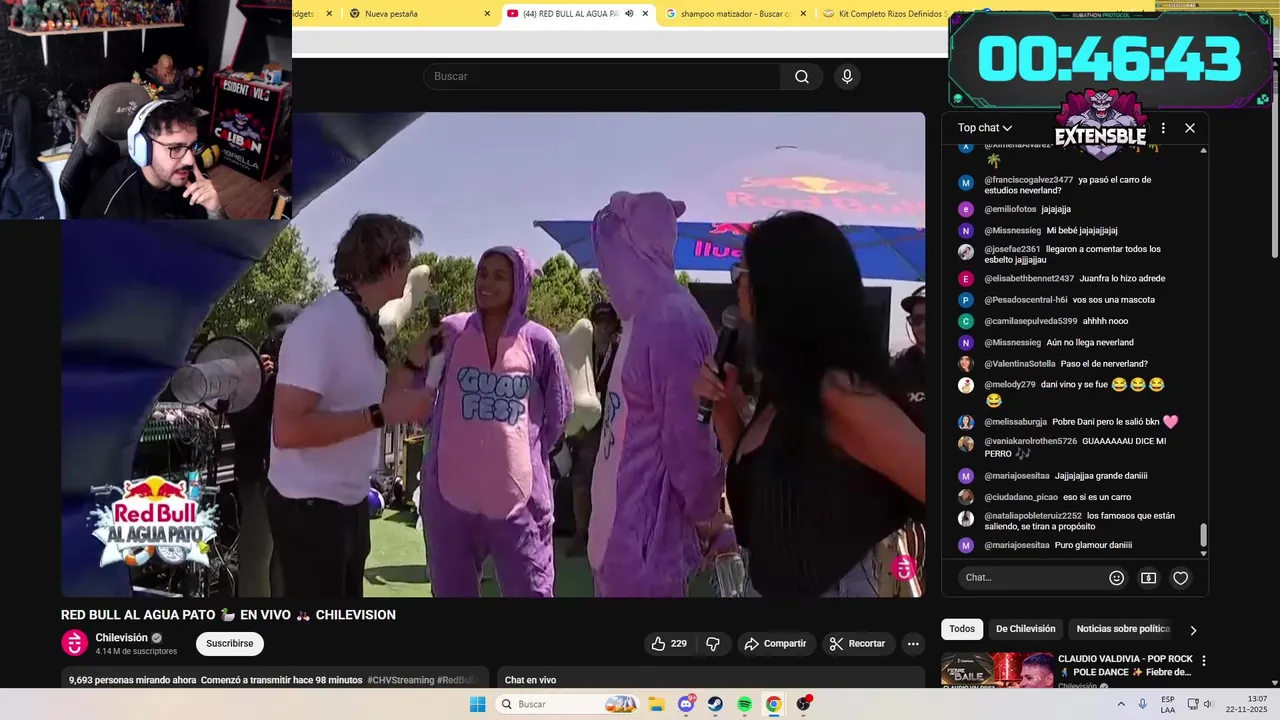Close the live chat panel
Image resolution: width=1280 pixels, height=720 pixels.
pos(1190,128)
